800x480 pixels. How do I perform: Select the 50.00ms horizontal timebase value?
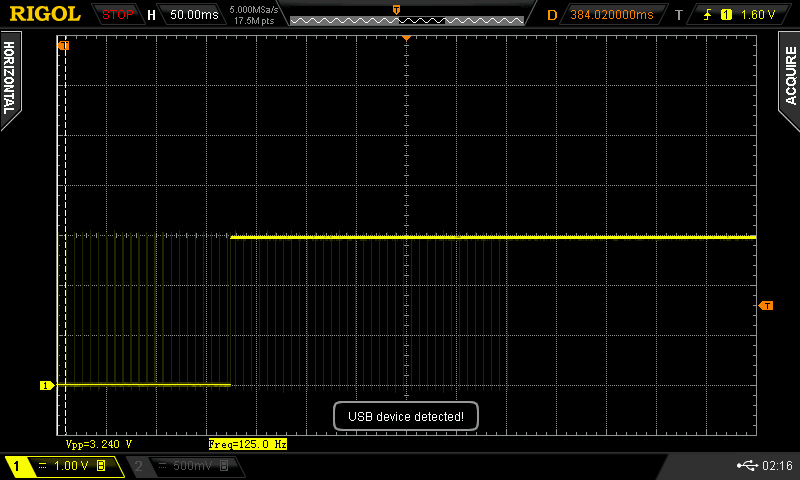coord(194,15)
